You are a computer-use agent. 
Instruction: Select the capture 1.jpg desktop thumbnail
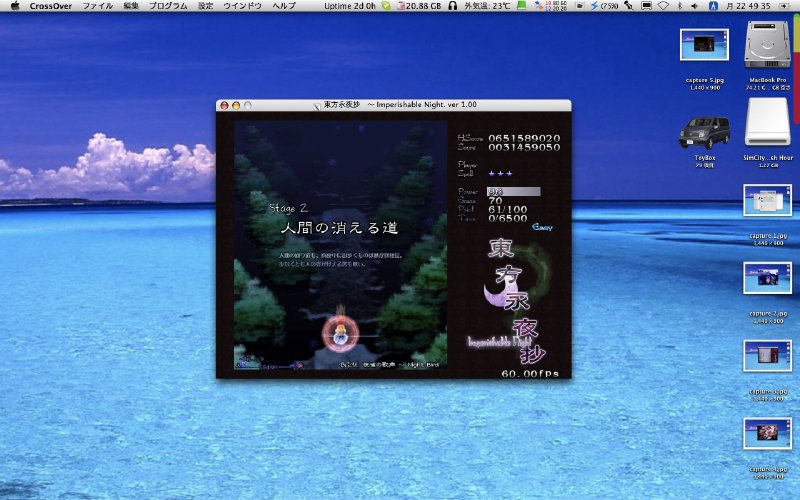[x=767, y=200]
